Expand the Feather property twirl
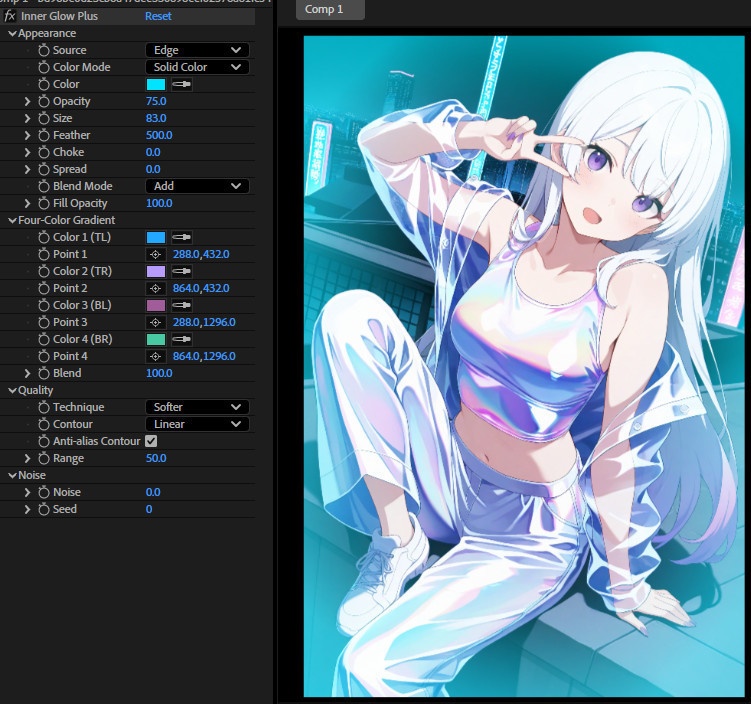Image resolution: width=751 pixels, height=704 pixels. 27,135
